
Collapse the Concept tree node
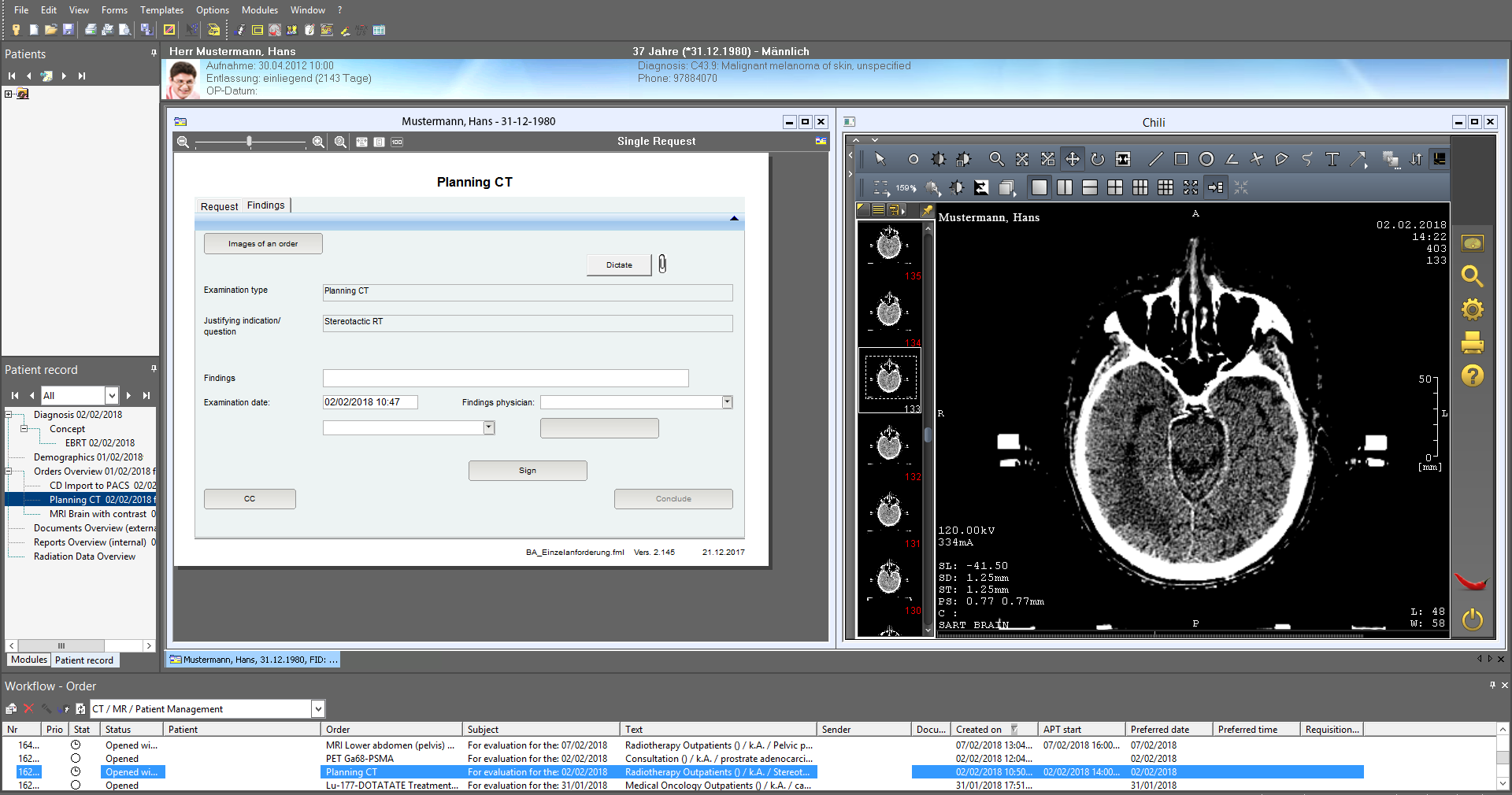[24, 429]
